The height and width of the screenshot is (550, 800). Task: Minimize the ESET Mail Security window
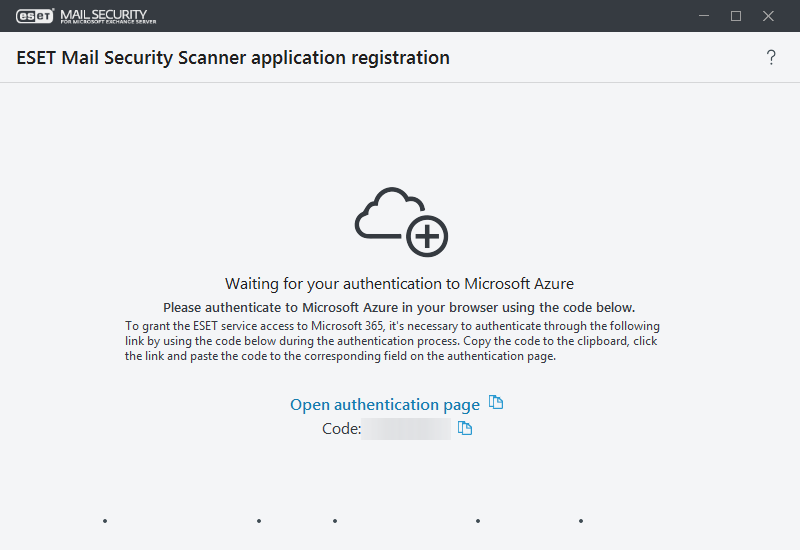pos(703,16)
